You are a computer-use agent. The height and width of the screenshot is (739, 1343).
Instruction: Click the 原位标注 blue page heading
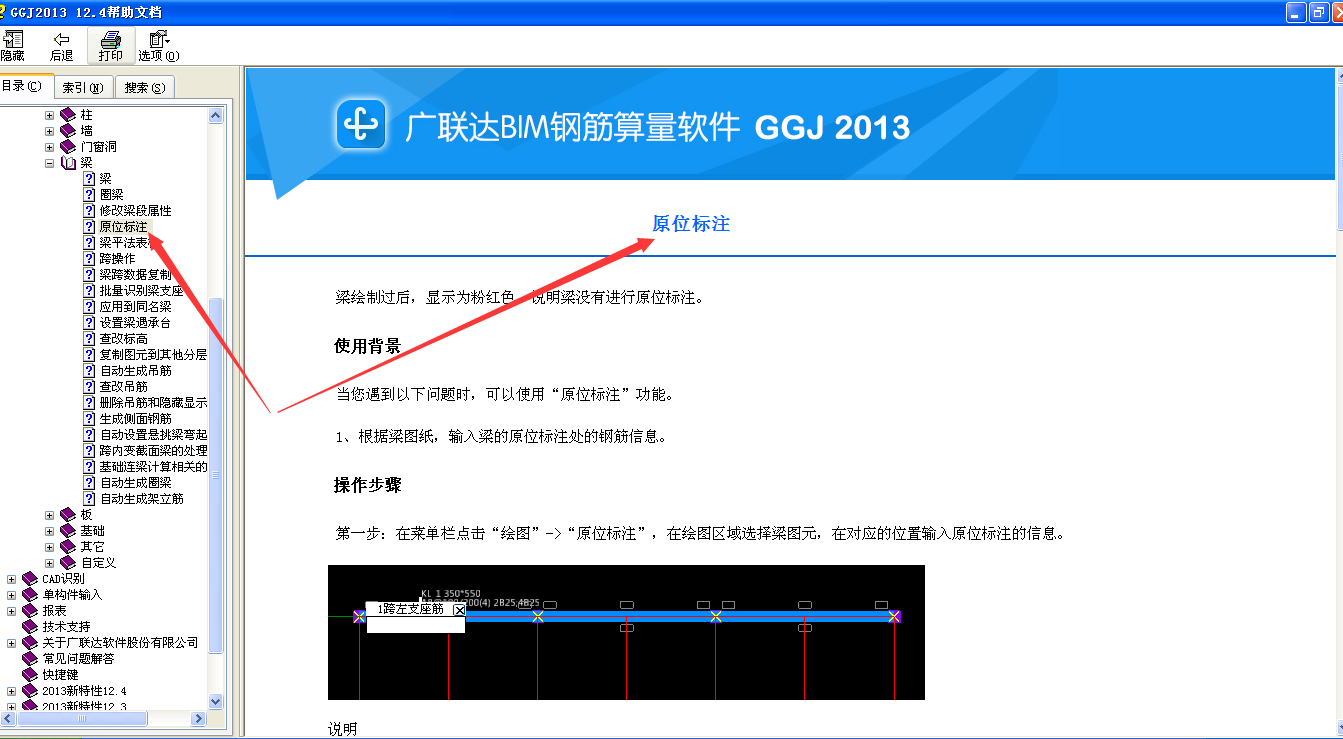click(691, 224)
